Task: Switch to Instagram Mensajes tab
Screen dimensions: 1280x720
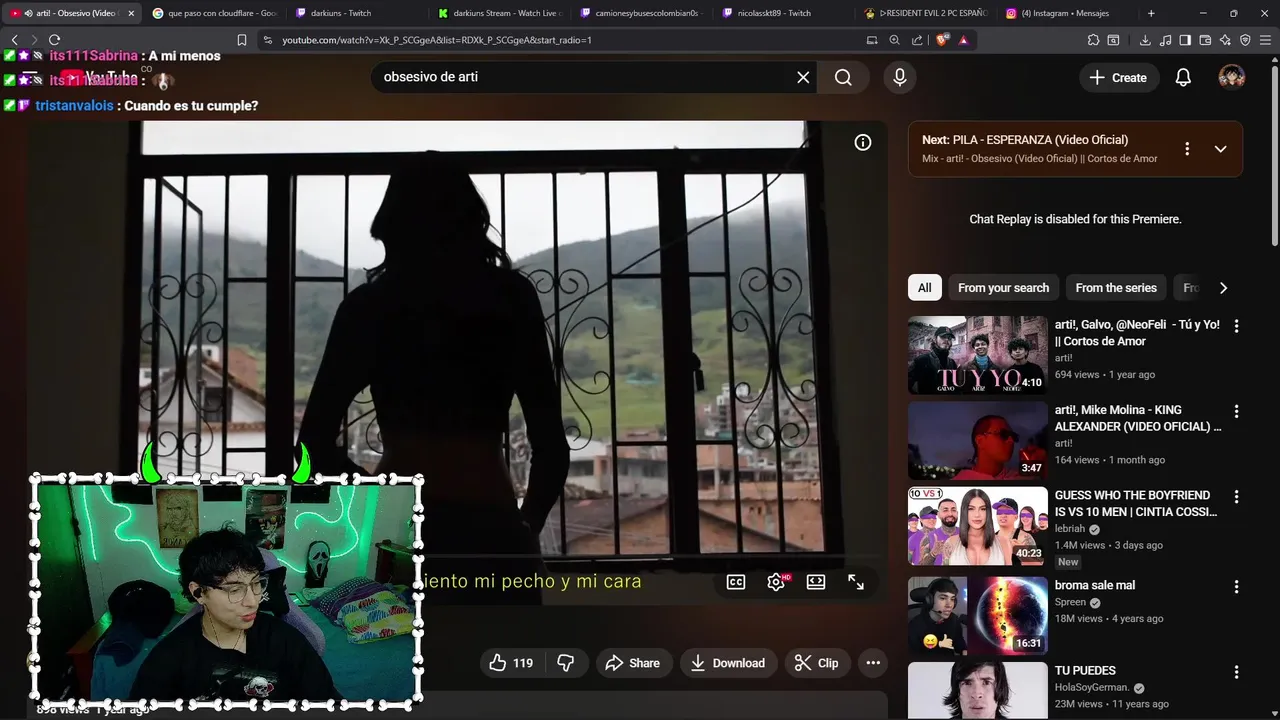Action: click(x=1069, y=13)
